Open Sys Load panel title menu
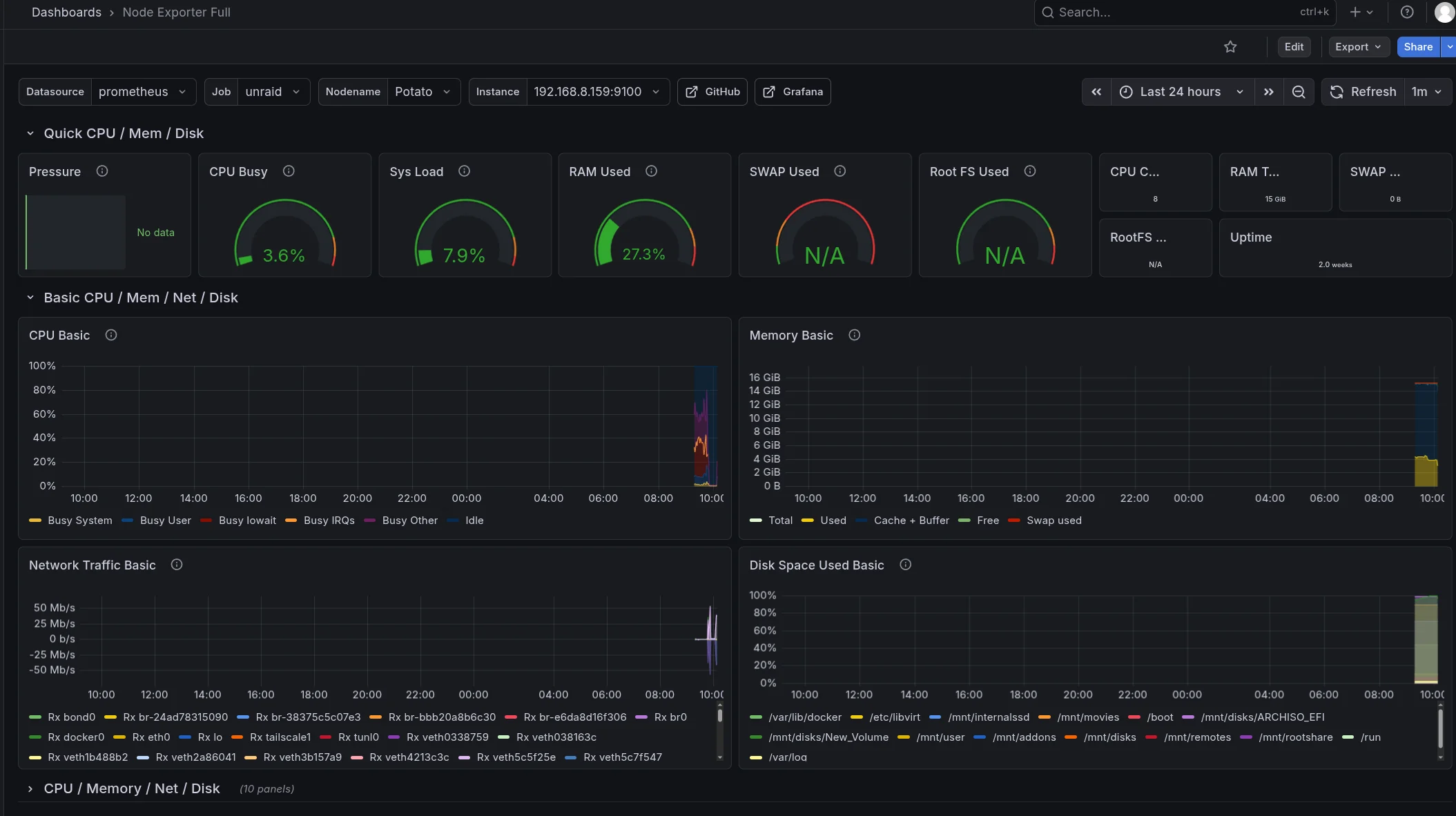The width and height of the screenshot is (1456, 816). (x=416, y=172)
